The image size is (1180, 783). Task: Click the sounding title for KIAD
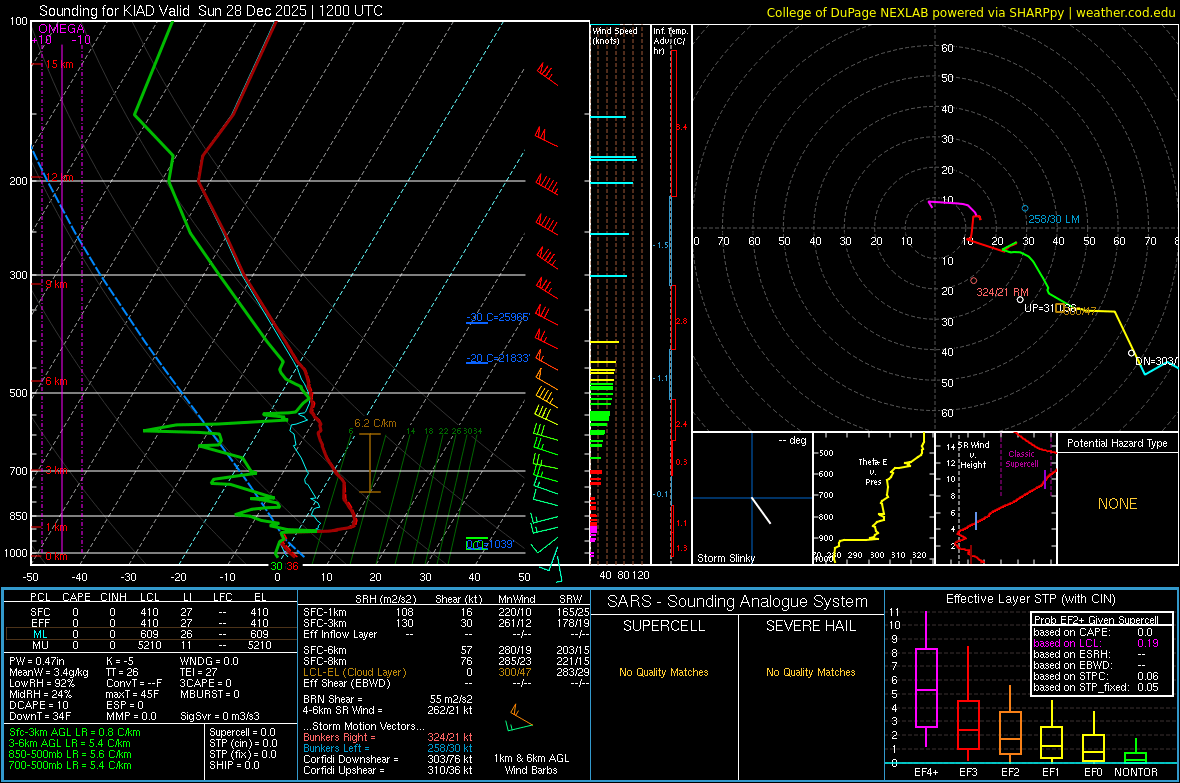(x=211, y=11)
